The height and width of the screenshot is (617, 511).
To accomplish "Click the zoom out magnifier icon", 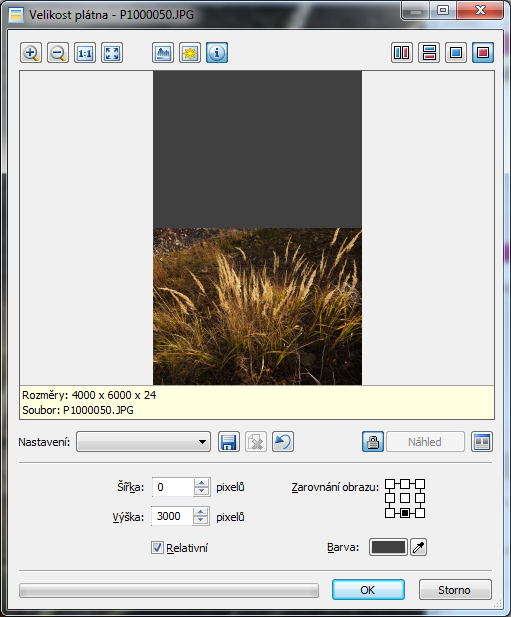I will pos(58,53).
